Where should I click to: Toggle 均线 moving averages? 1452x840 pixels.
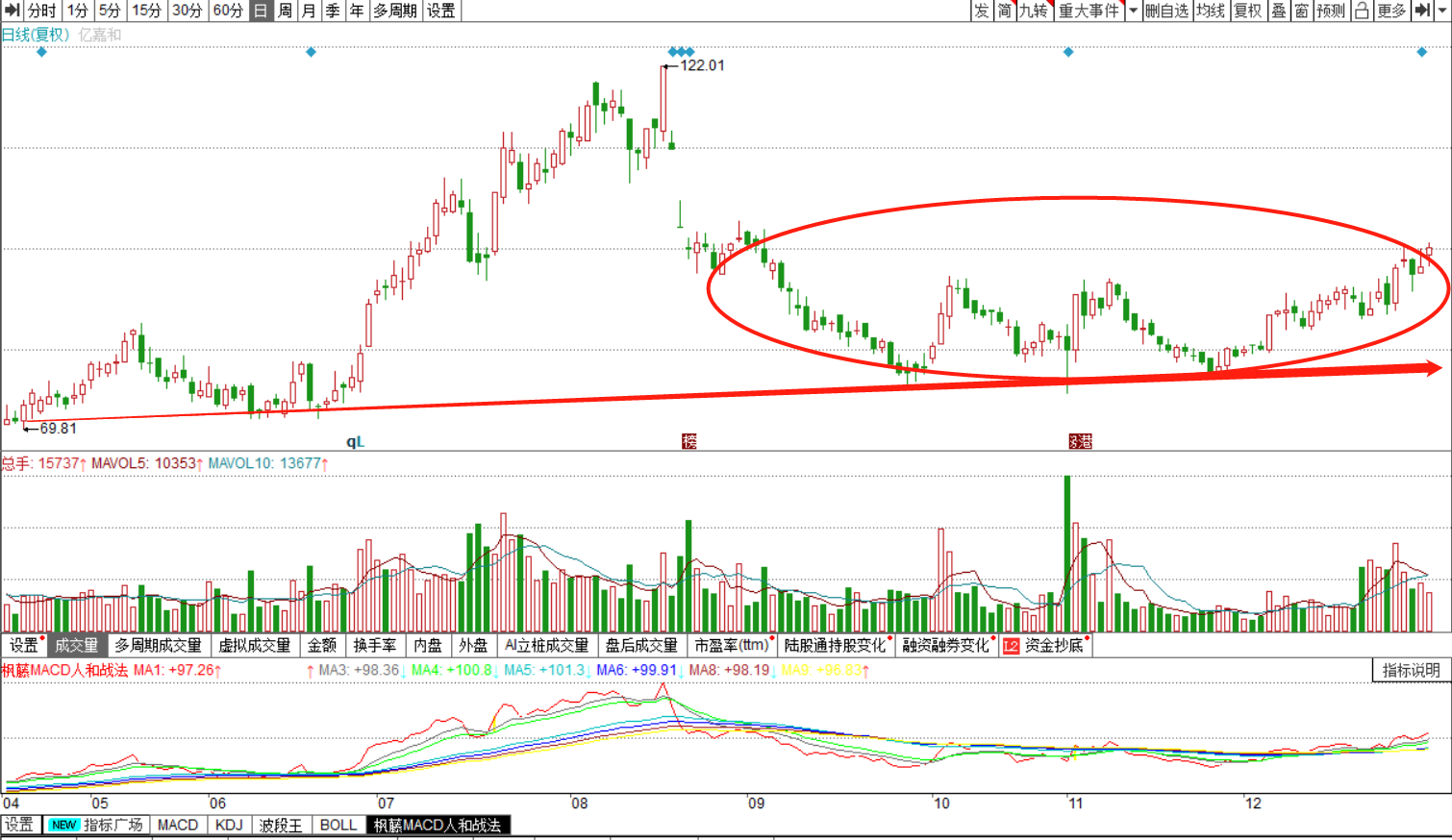click(1211, 11)
